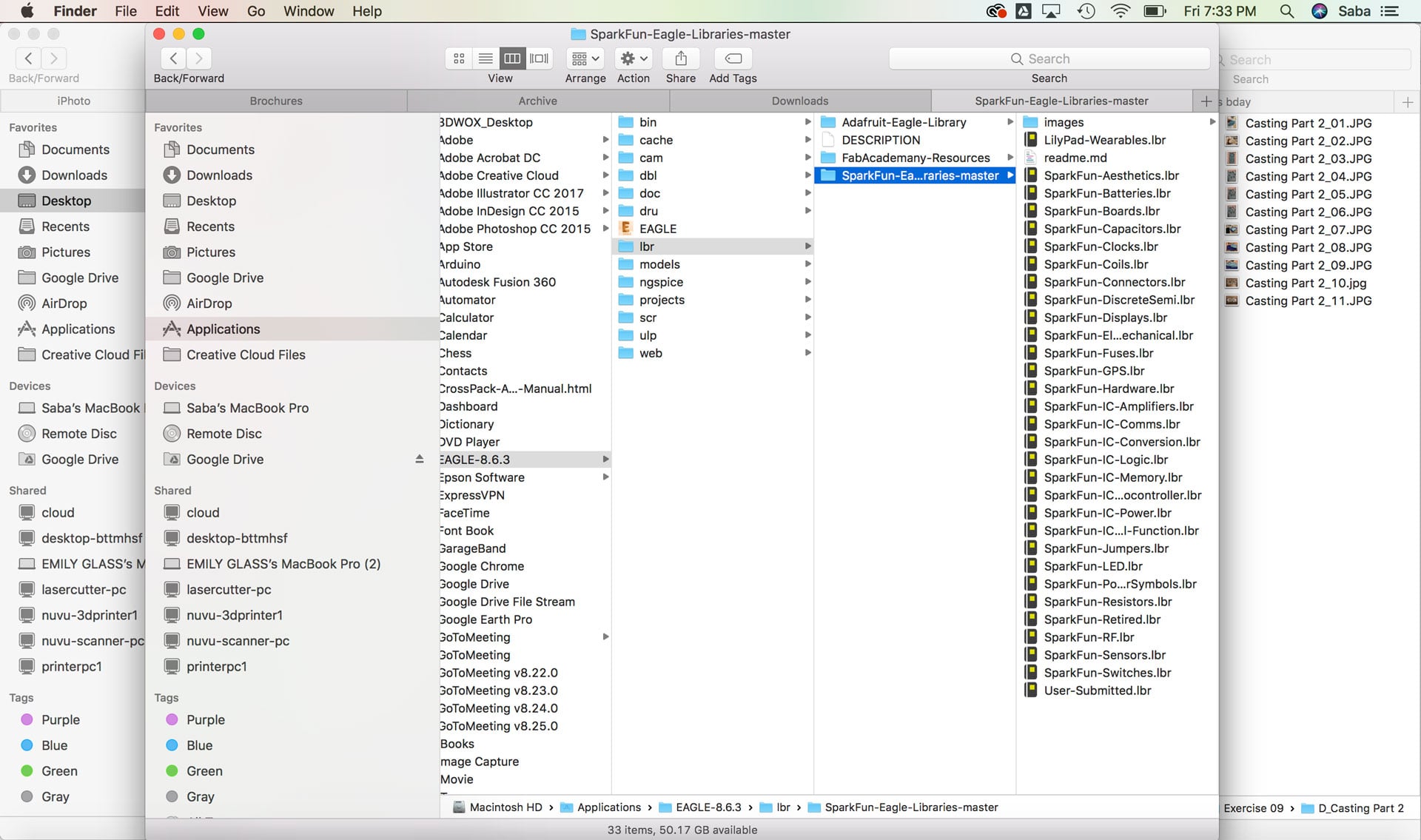This screenshot has height=840, width=1421.
Task: Select Desktop in the front window sidebar
Action: [211, 201]
